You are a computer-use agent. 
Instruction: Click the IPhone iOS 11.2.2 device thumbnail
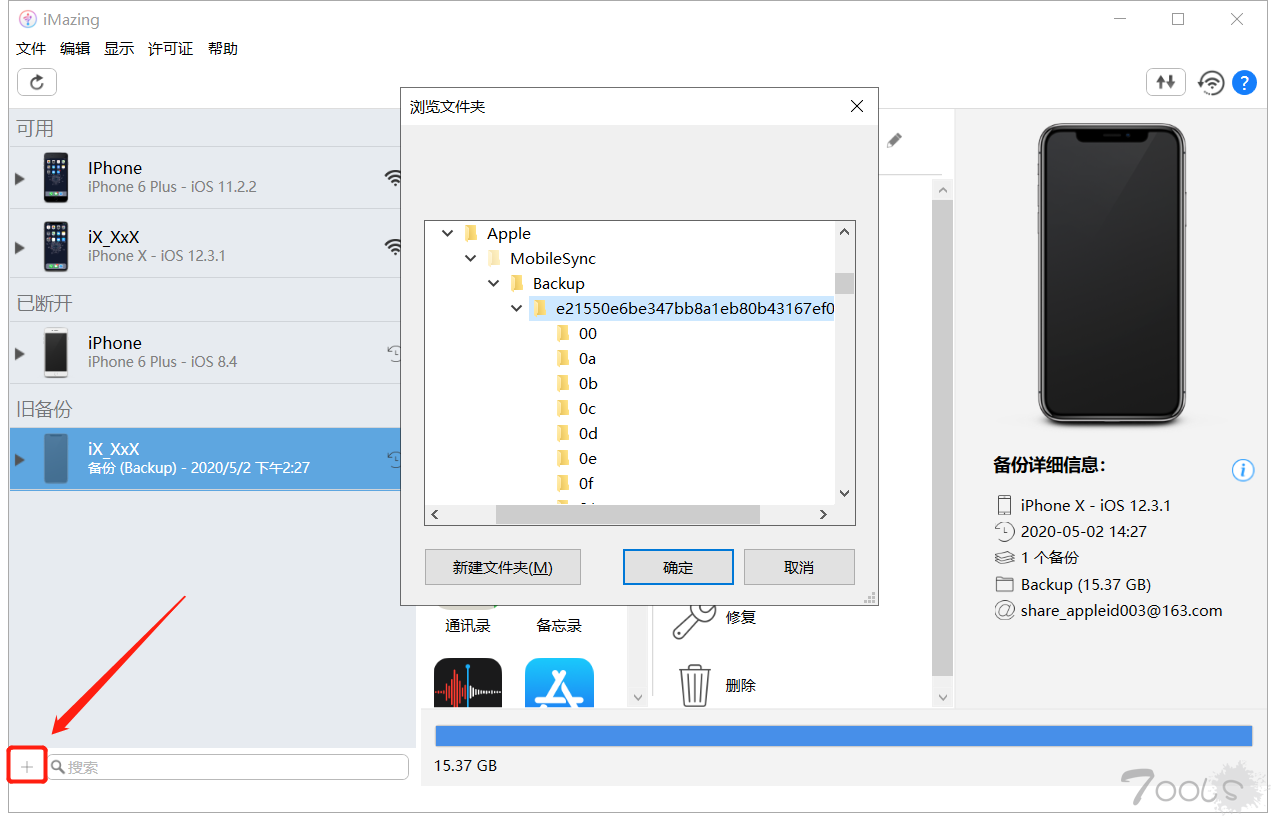coord(56,178)
